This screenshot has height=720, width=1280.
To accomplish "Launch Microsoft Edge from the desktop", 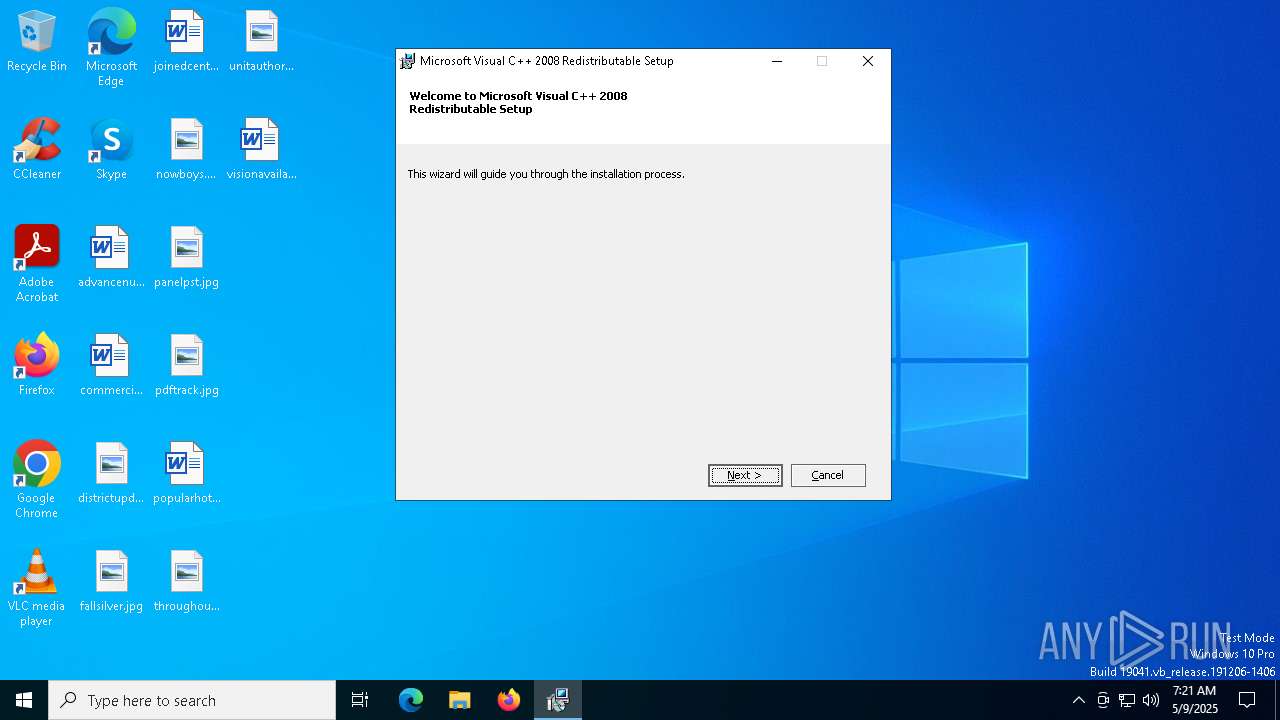I will click(111, 47).
